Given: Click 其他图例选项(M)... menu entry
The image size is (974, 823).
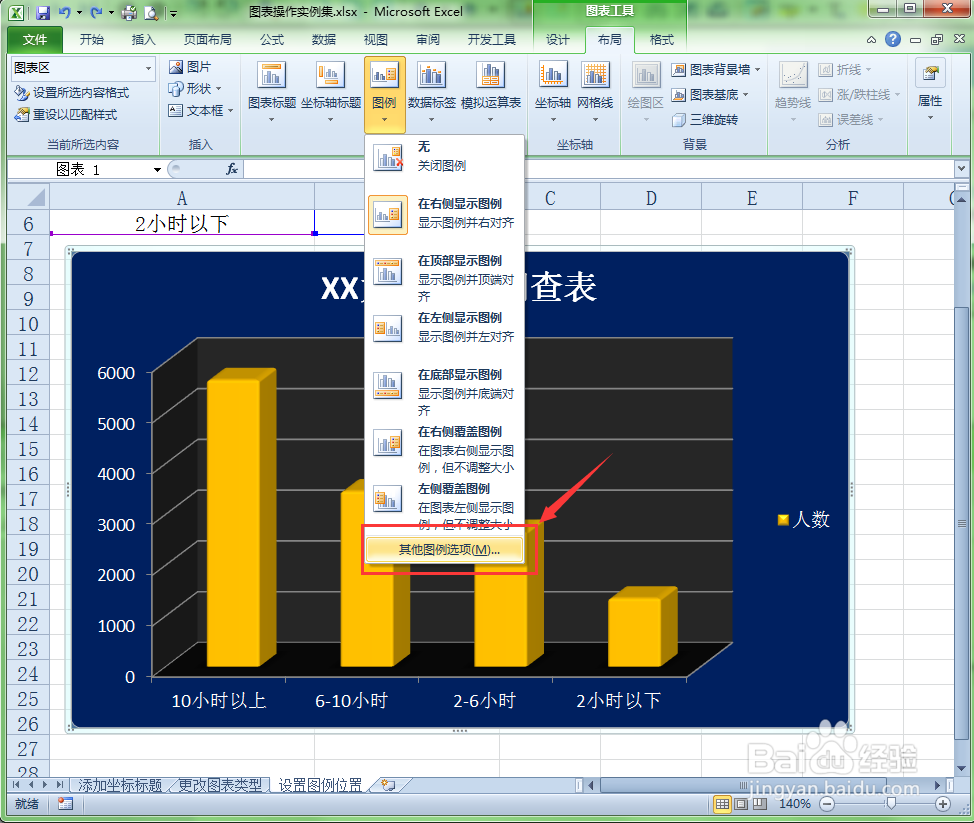Looking at the screenshot, I should pos(445,550).
